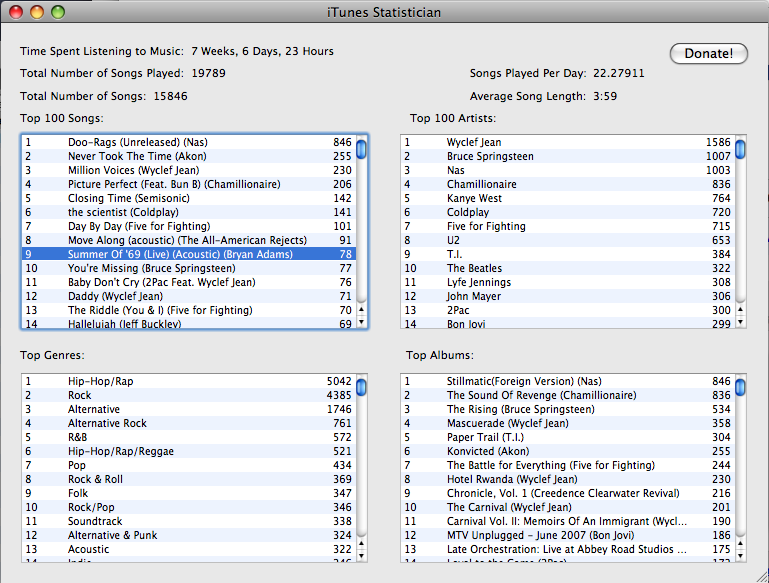Screen dimensions: 769x583
Task: Select genre Folk
Action: point(189,493)
